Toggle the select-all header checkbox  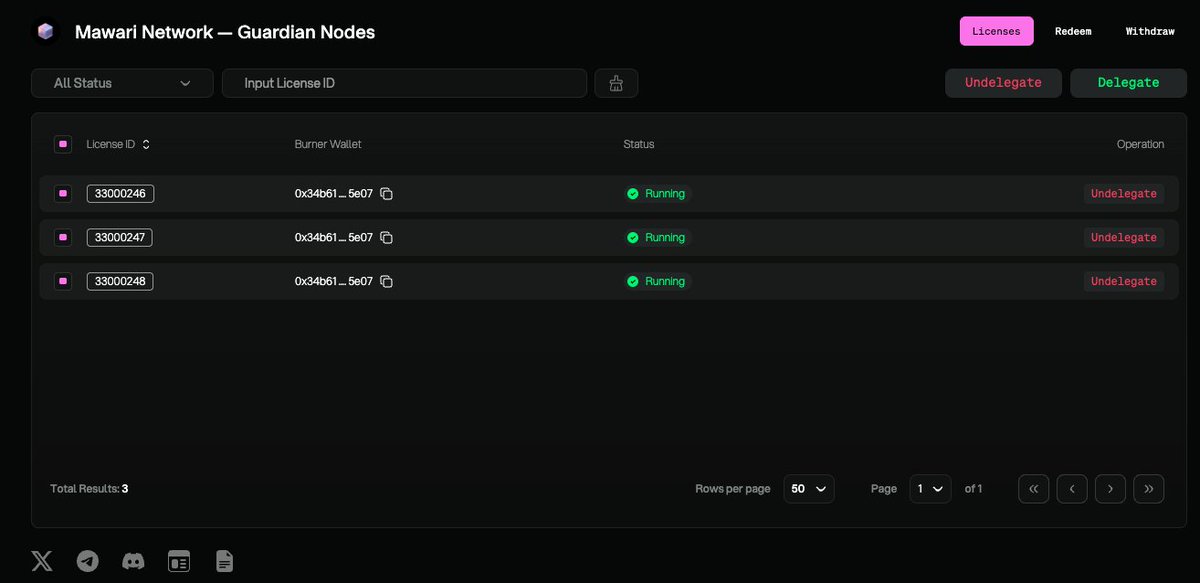point(63,144)
